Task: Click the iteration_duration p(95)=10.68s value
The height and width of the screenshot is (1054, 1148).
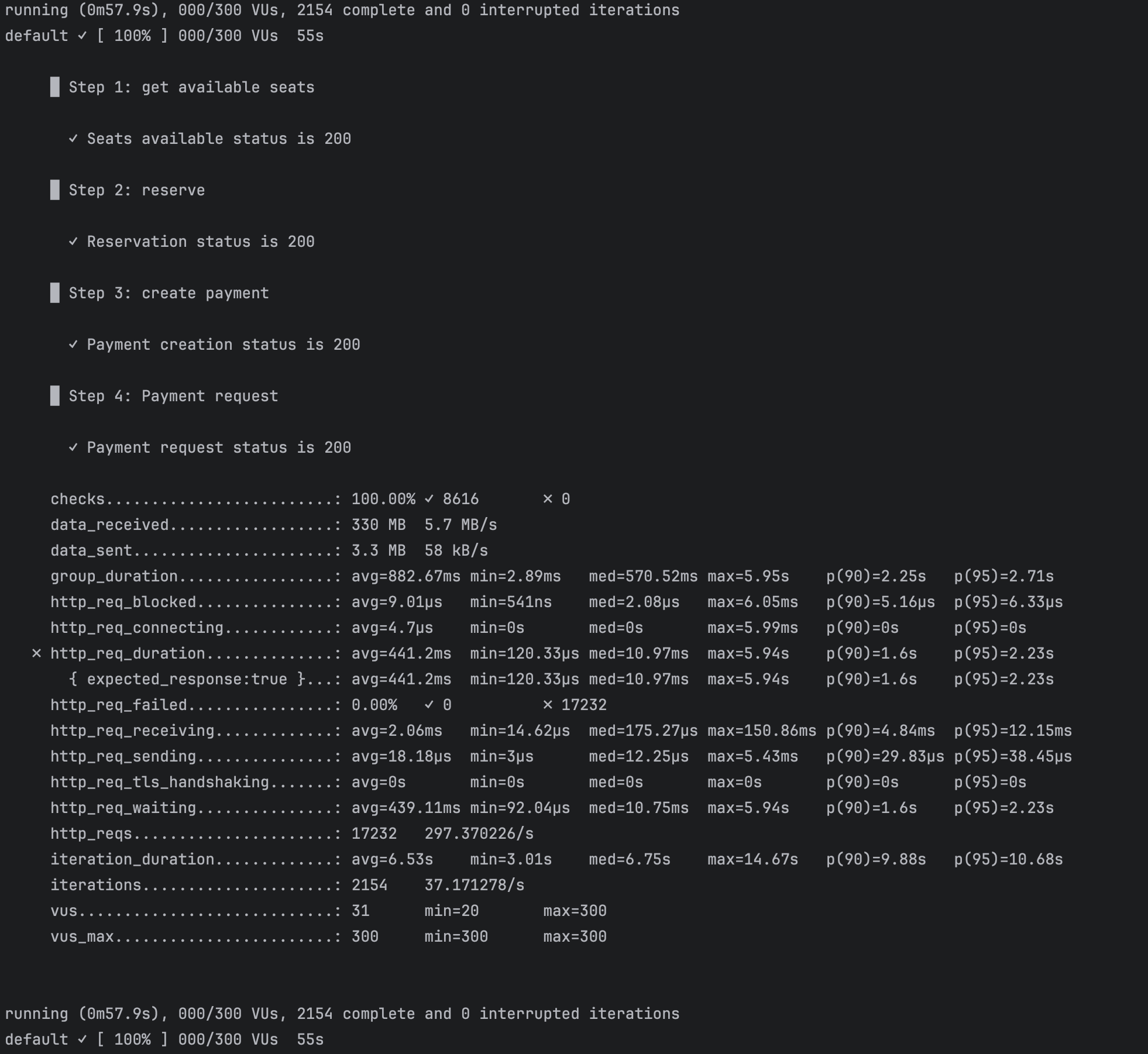Action: tap(1008, 859)
